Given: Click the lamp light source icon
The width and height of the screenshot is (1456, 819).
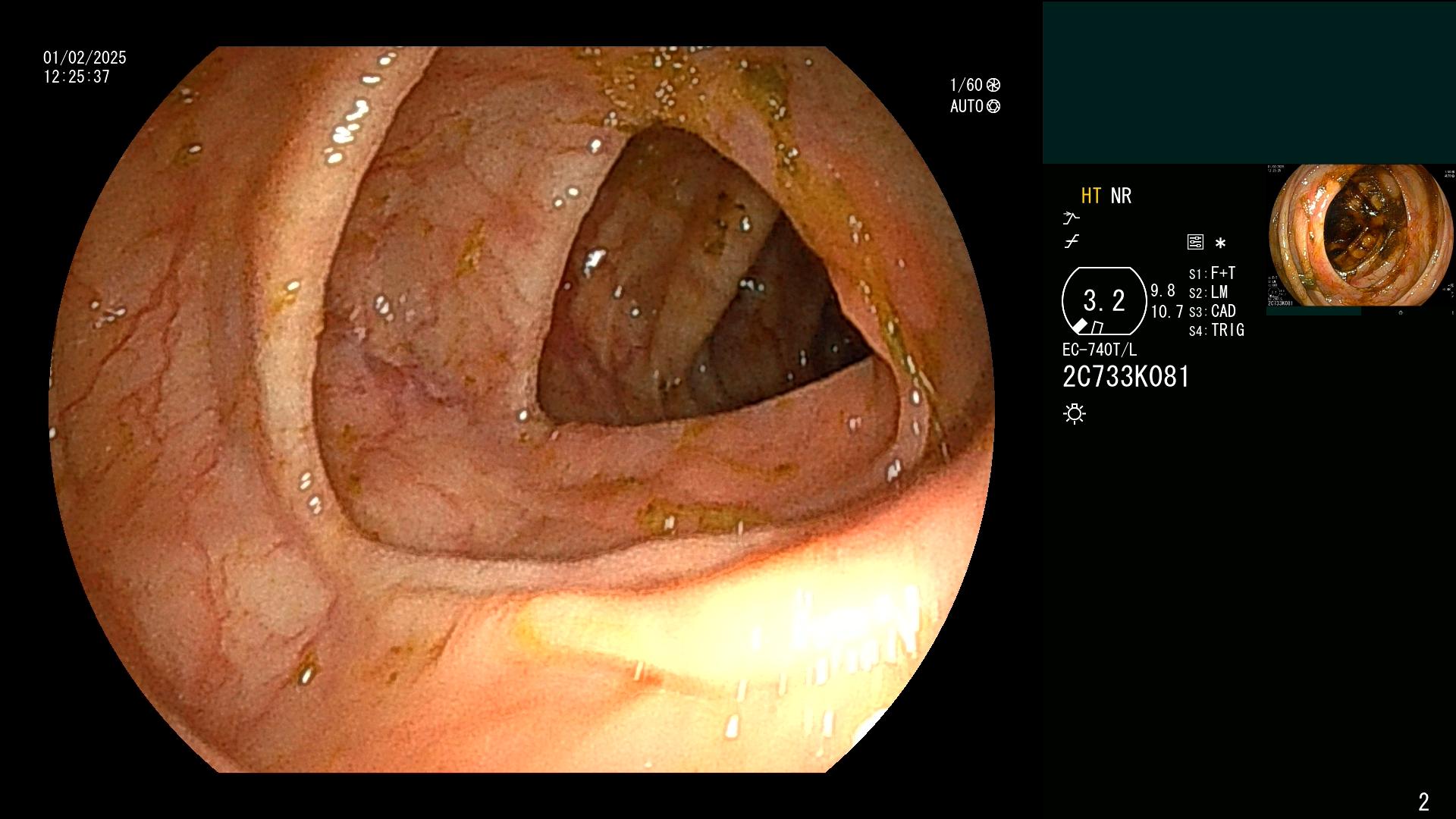Looking at the screenshot, I should pos(1075,414).
